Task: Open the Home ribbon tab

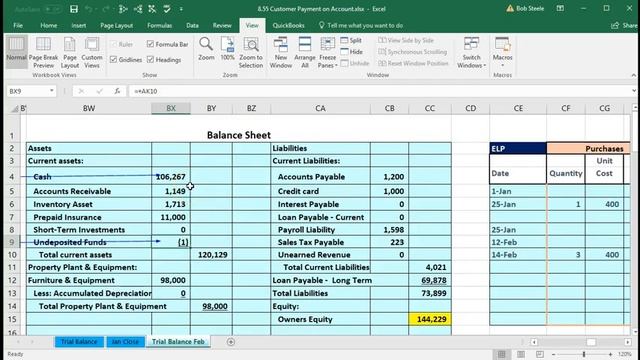Action: pyautogui.click(x=49, y=25)
